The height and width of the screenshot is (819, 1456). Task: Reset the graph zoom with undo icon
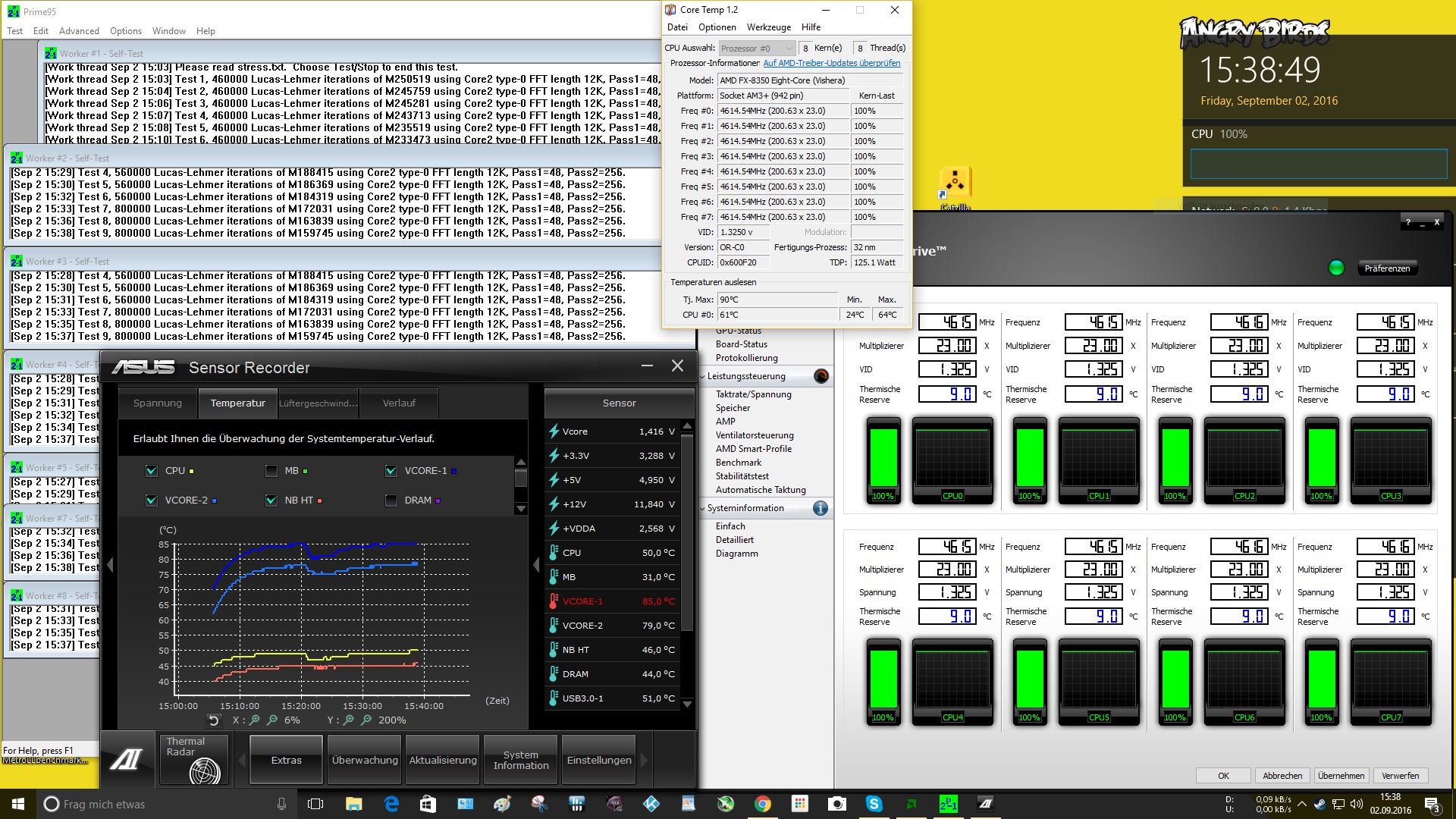[214, 720]
